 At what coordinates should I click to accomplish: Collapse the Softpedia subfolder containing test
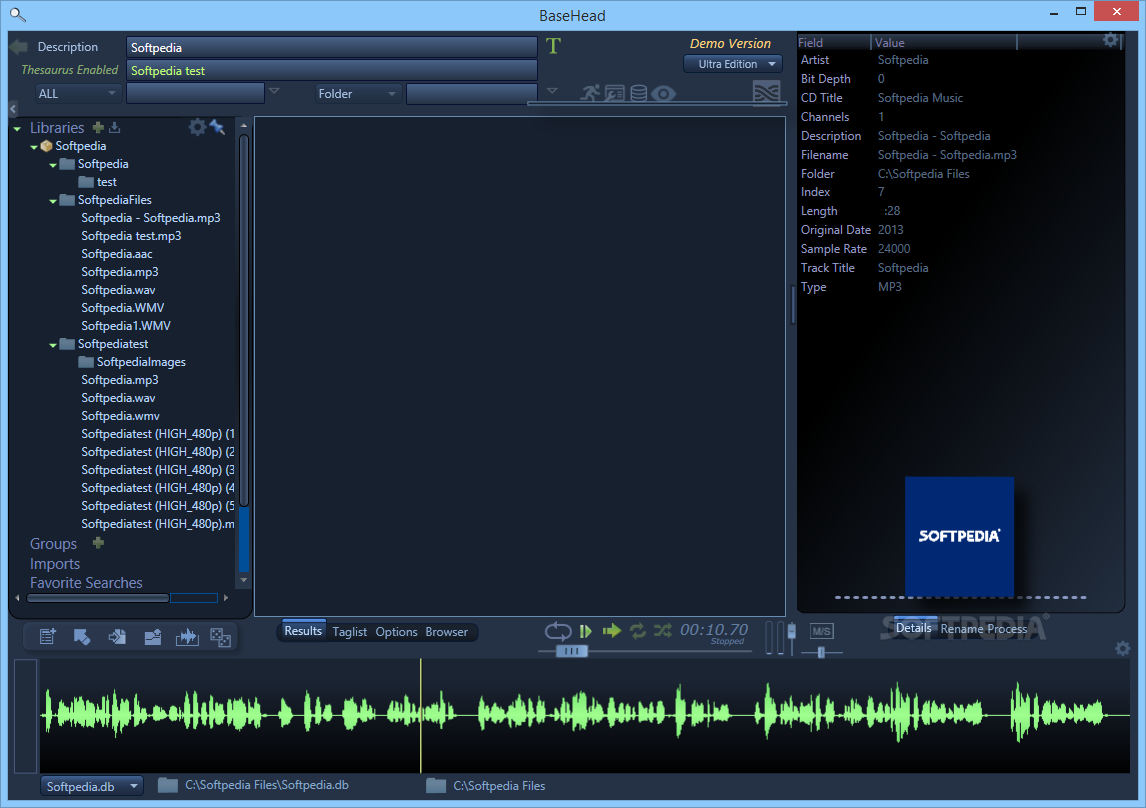tap(53, 165)
